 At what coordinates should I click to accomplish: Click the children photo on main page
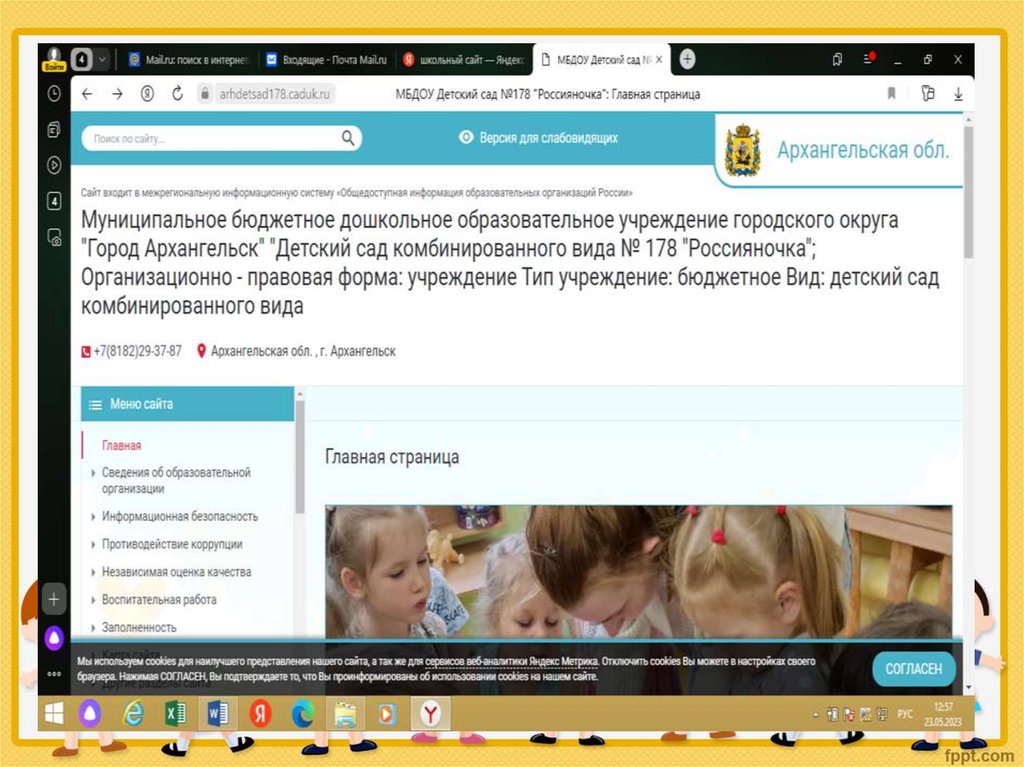coord(638,572)
